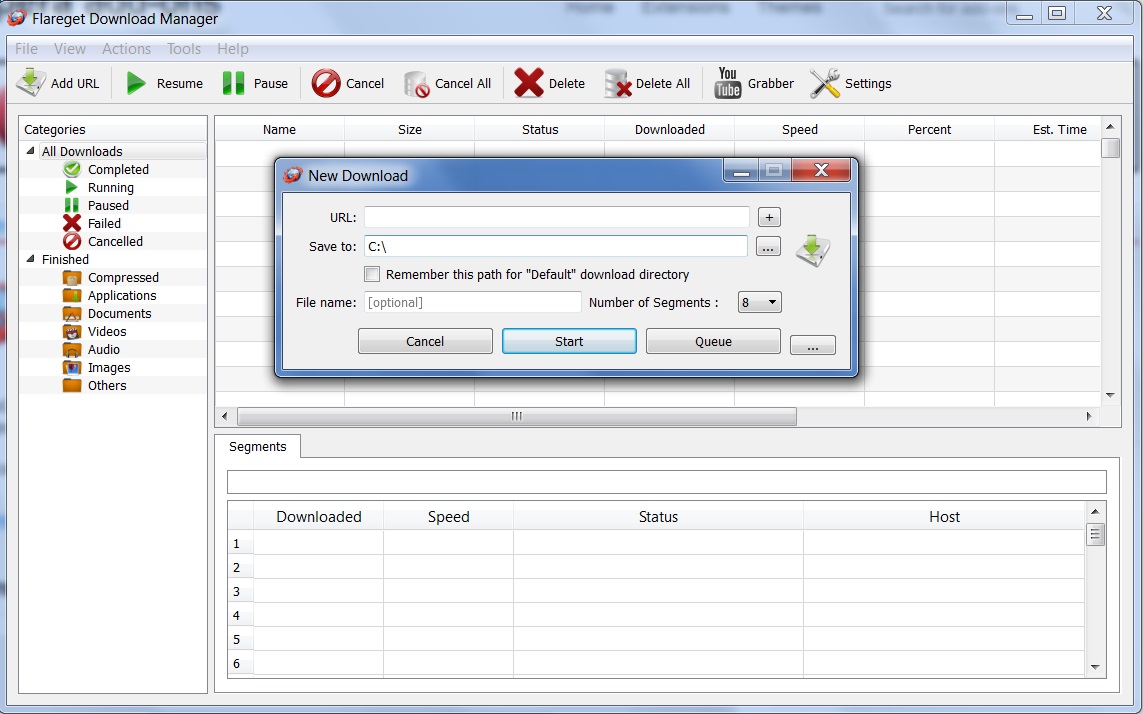Image resolution: width=1143 pixels, height=714 pixels.
Task: Click the Queue button
Action: point(713,341)
